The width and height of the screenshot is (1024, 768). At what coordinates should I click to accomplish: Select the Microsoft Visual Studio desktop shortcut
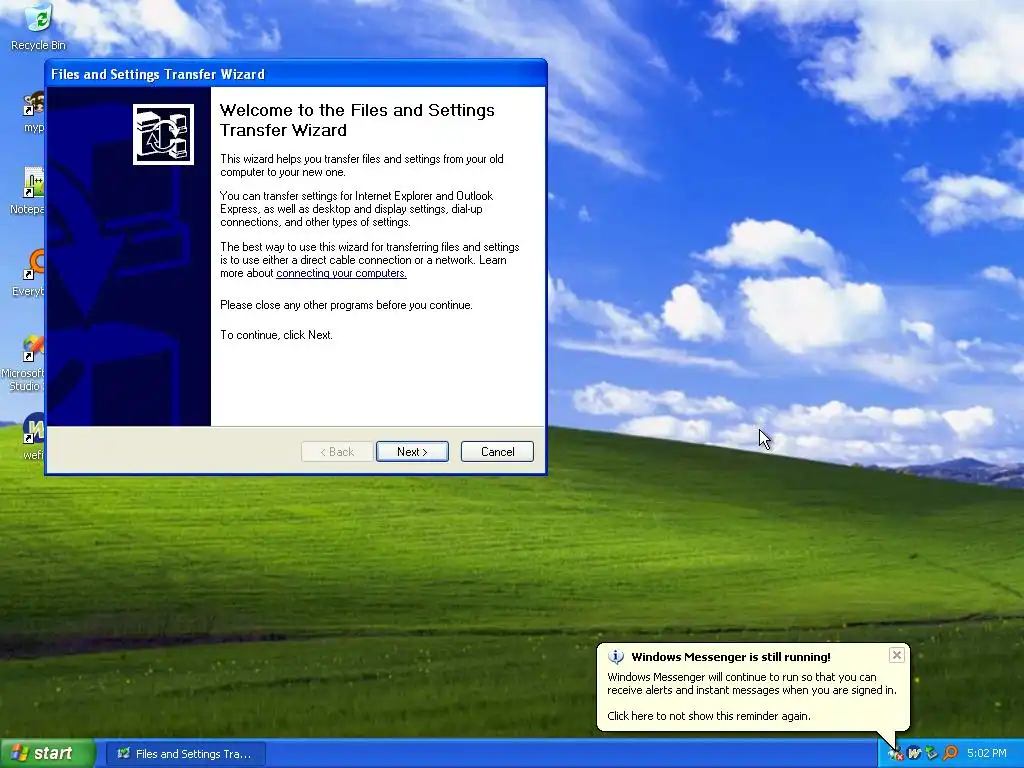coord(26,363)
